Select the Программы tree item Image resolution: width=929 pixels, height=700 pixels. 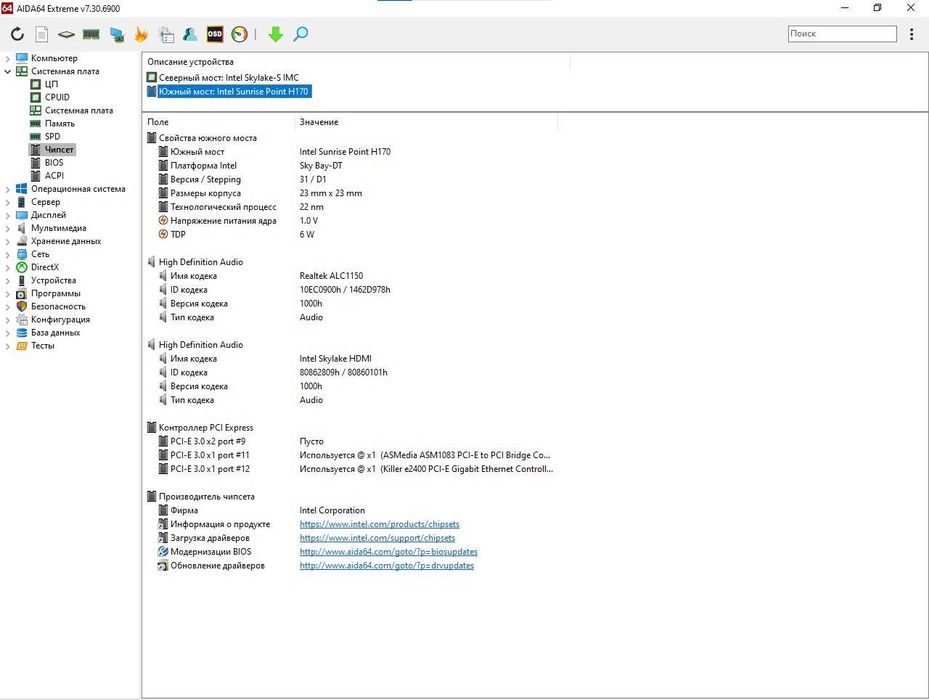click(x=56, y=293)
